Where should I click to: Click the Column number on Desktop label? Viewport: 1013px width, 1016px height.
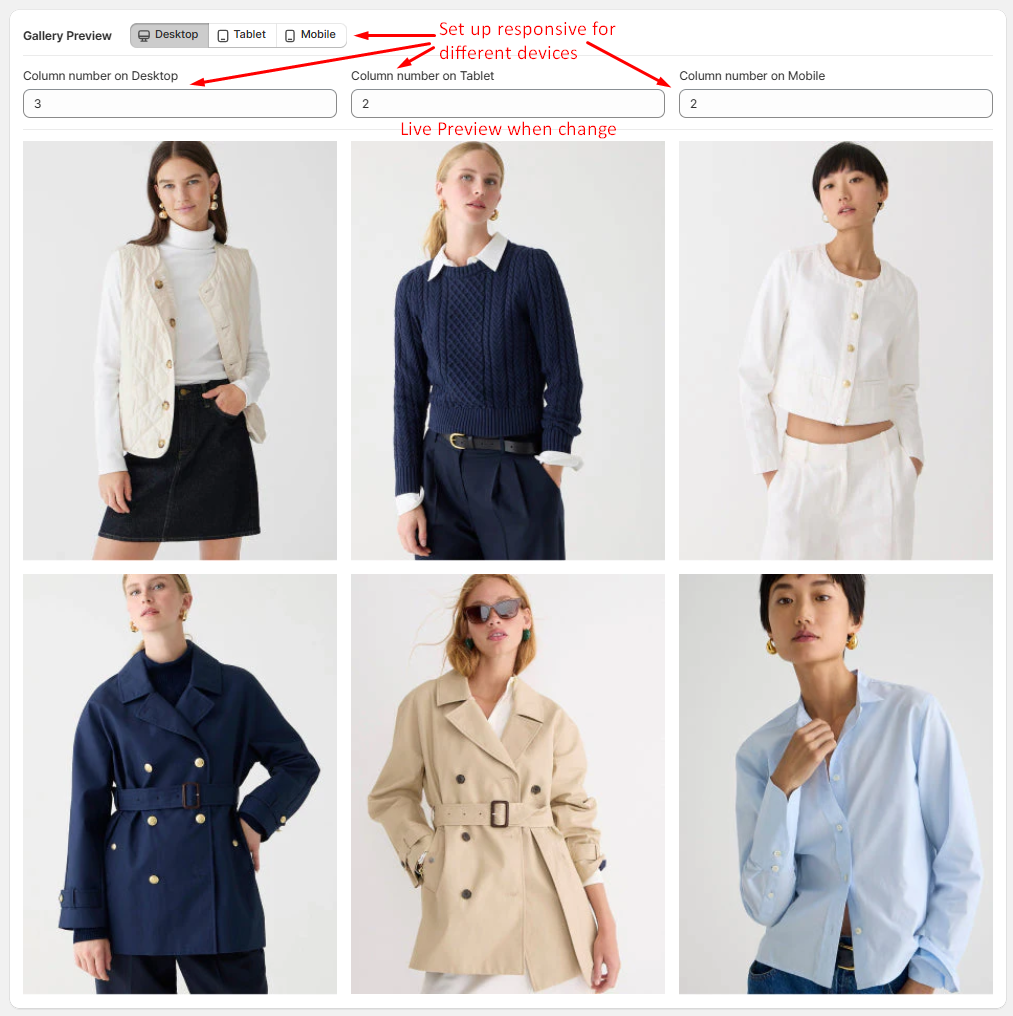[100, 76]
